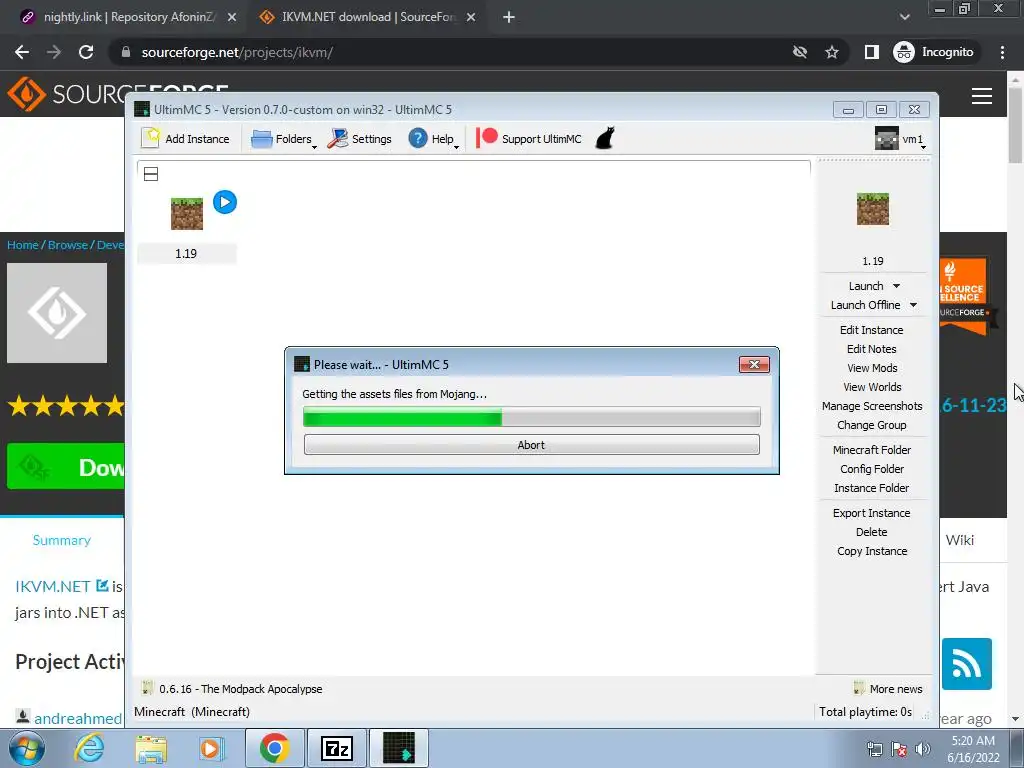Open the Chrome tab search chevron
The width and height of the screenshot is (1024, 768).
(x=904, y=17)
